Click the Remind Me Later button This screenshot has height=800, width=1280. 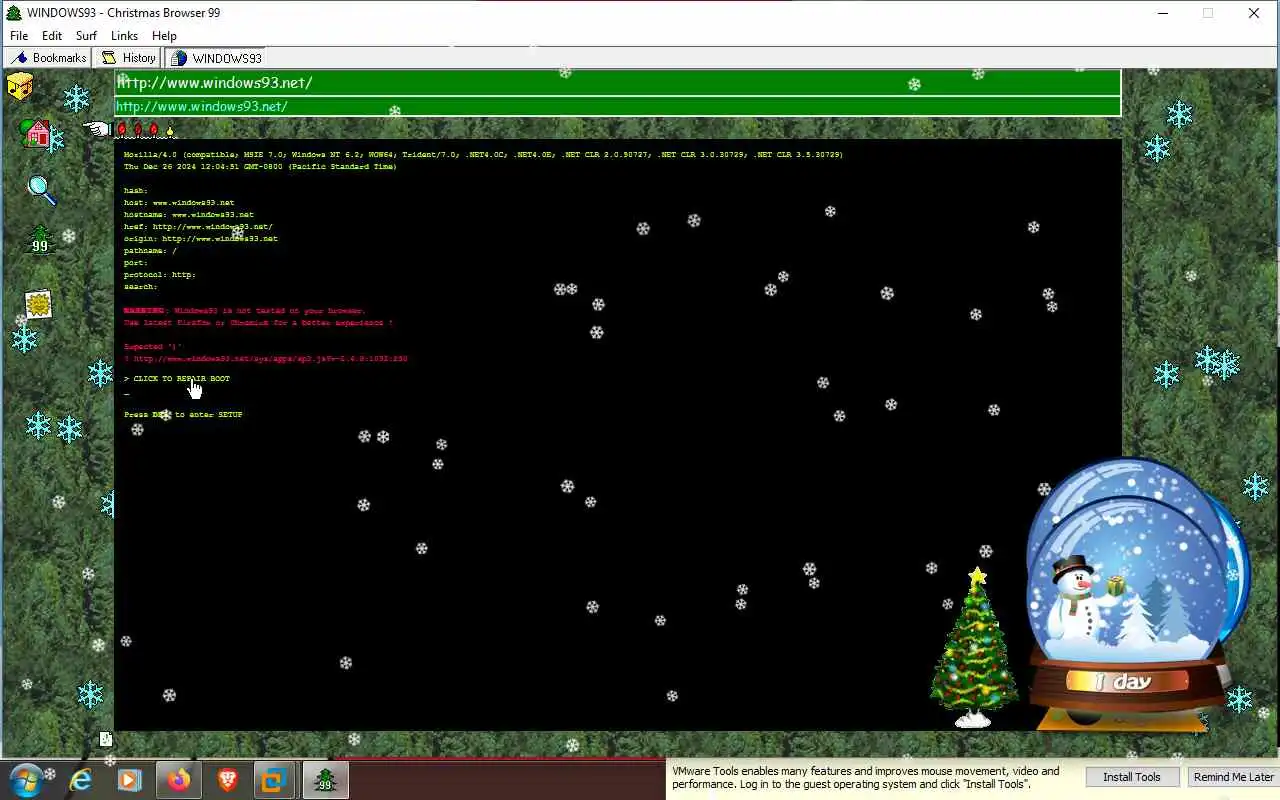pyautogui.click(x=1233, y=777)
